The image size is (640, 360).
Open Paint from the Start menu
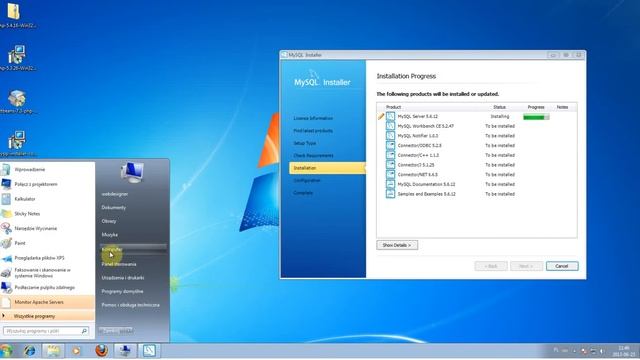coord(47,243)
